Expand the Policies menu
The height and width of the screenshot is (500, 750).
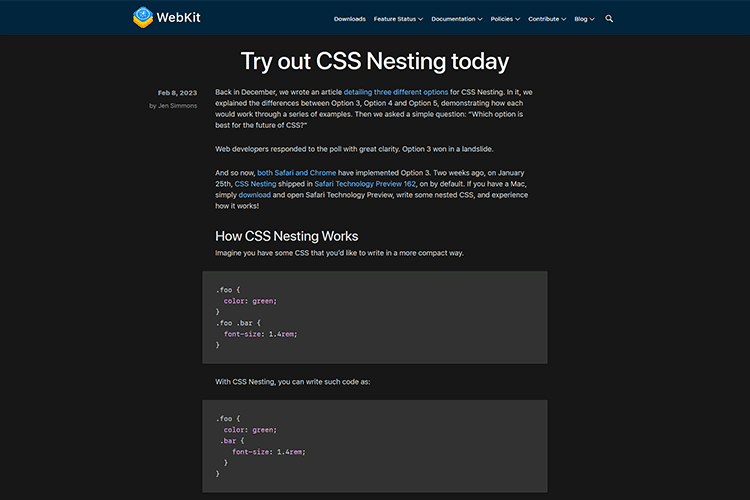click(x=505, y=19)
